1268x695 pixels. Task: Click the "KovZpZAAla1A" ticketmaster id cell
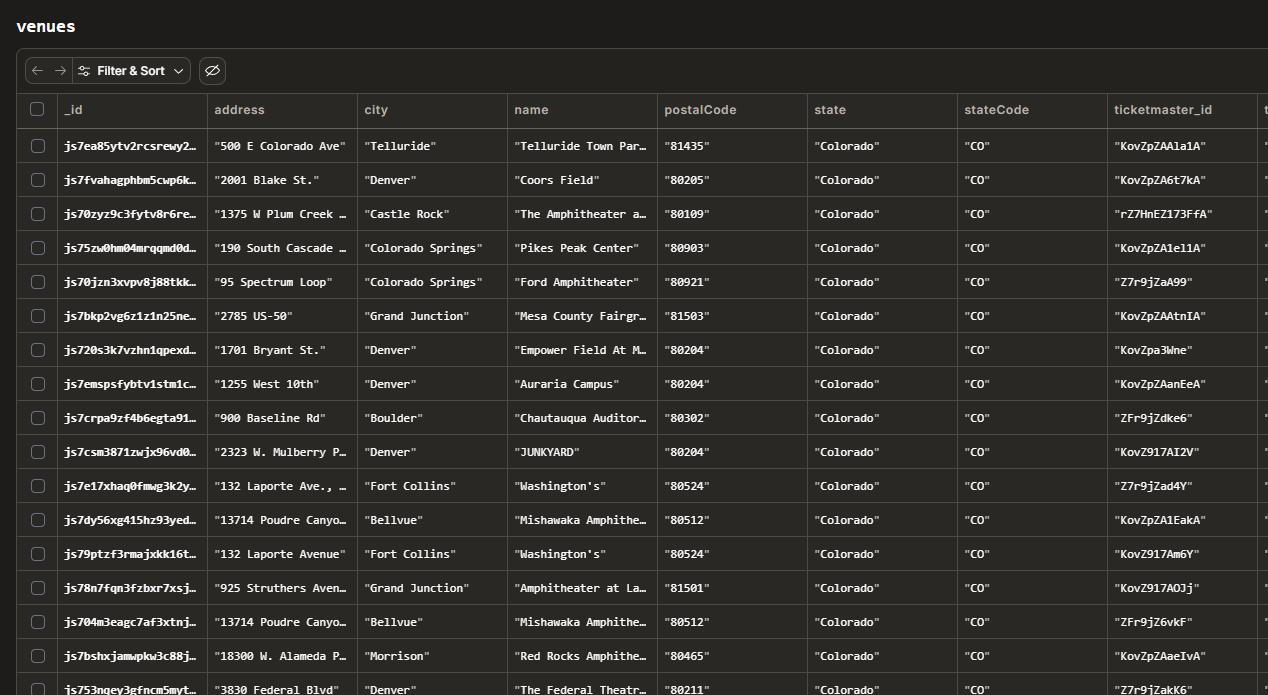point(1182,146)
